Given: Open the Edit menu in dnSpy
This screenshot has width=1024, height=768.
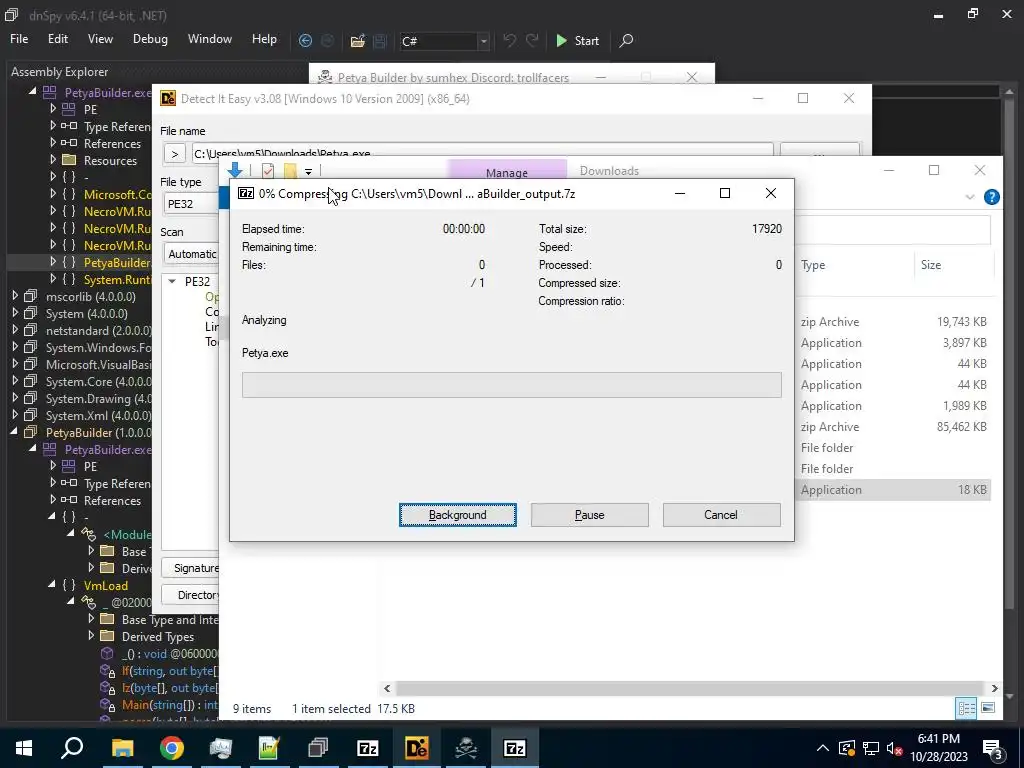Looking at the screenshot, I should coord(57,39).
